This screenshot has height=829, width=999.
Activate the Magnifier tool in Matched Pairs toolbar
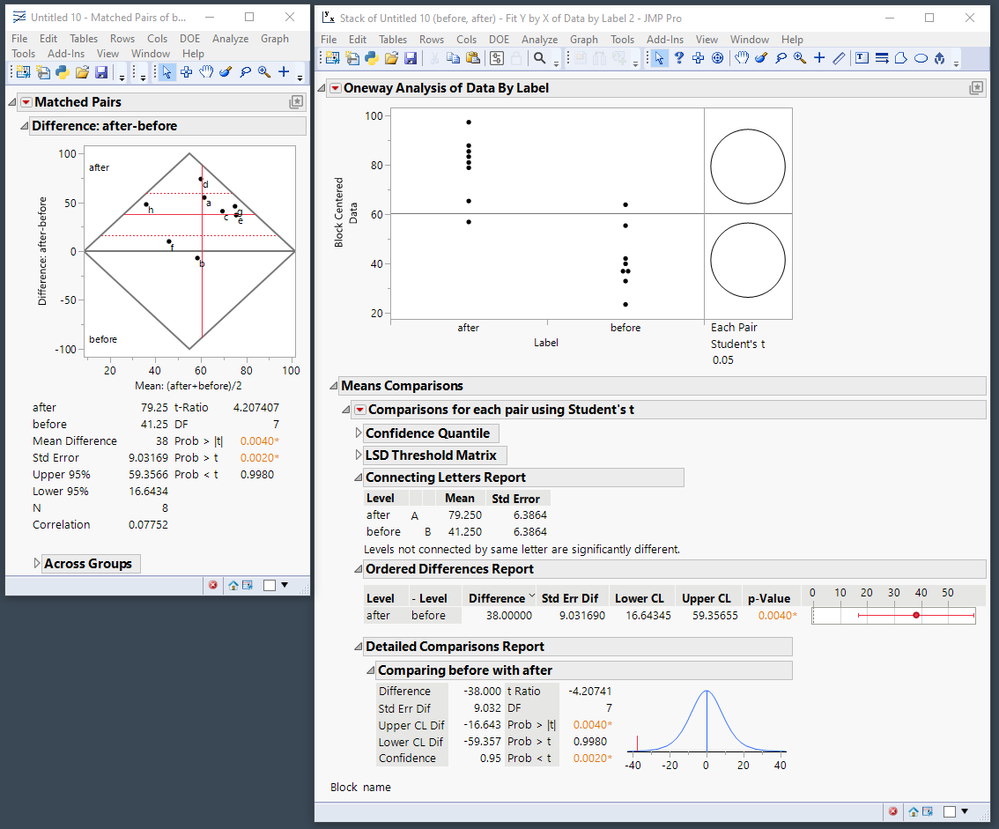tap(264, 72)
